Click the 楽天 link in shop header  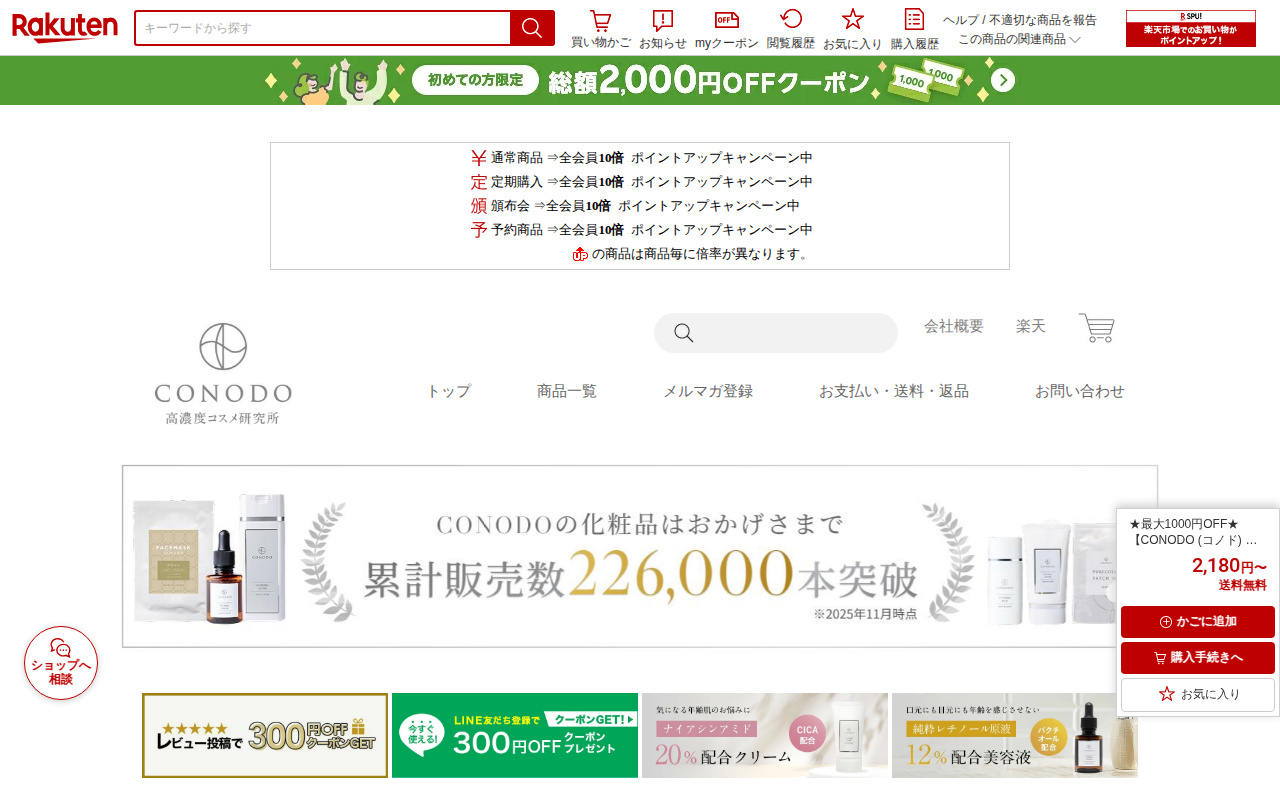pyautogui.click(x=1031, y=326)
